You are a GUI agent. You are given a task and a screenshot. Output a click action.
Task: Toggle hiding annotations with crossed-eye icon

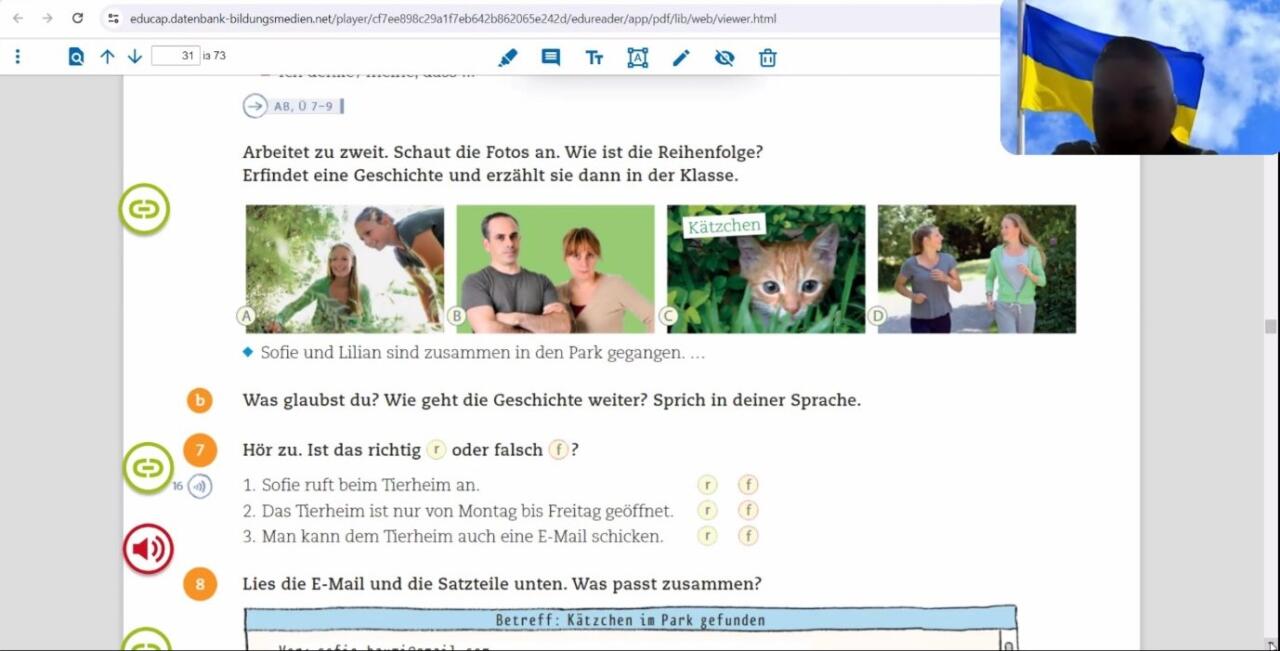point(725,58)
